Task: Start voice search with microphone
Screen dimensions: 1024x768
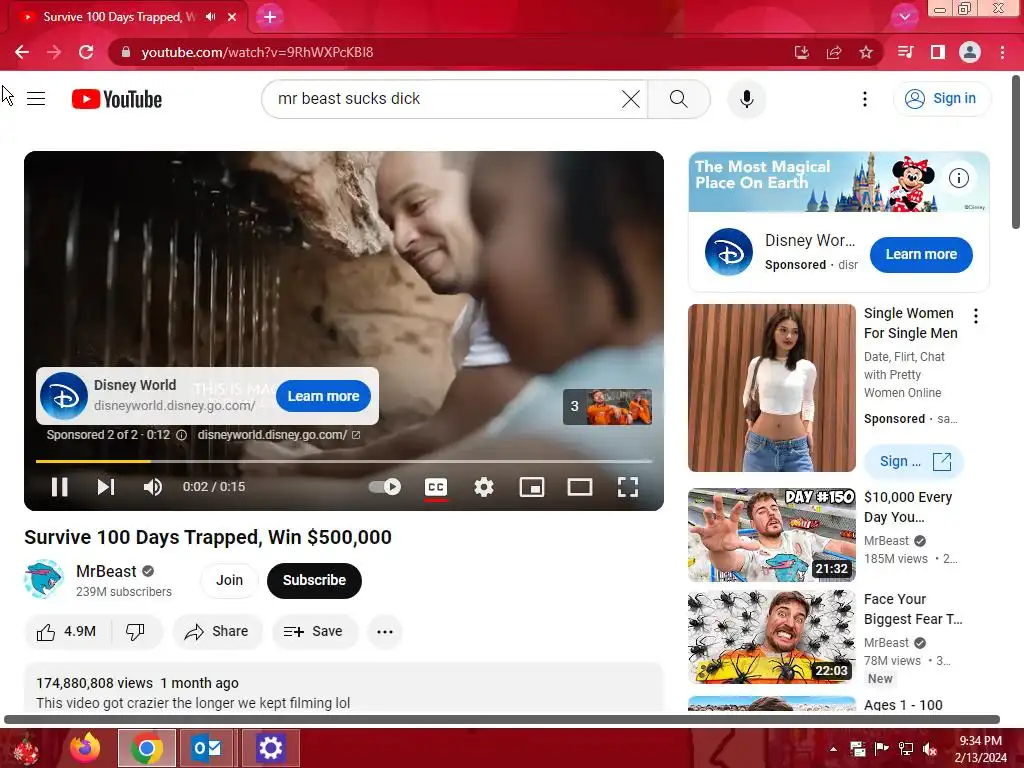Action: [x=746, y=99]
